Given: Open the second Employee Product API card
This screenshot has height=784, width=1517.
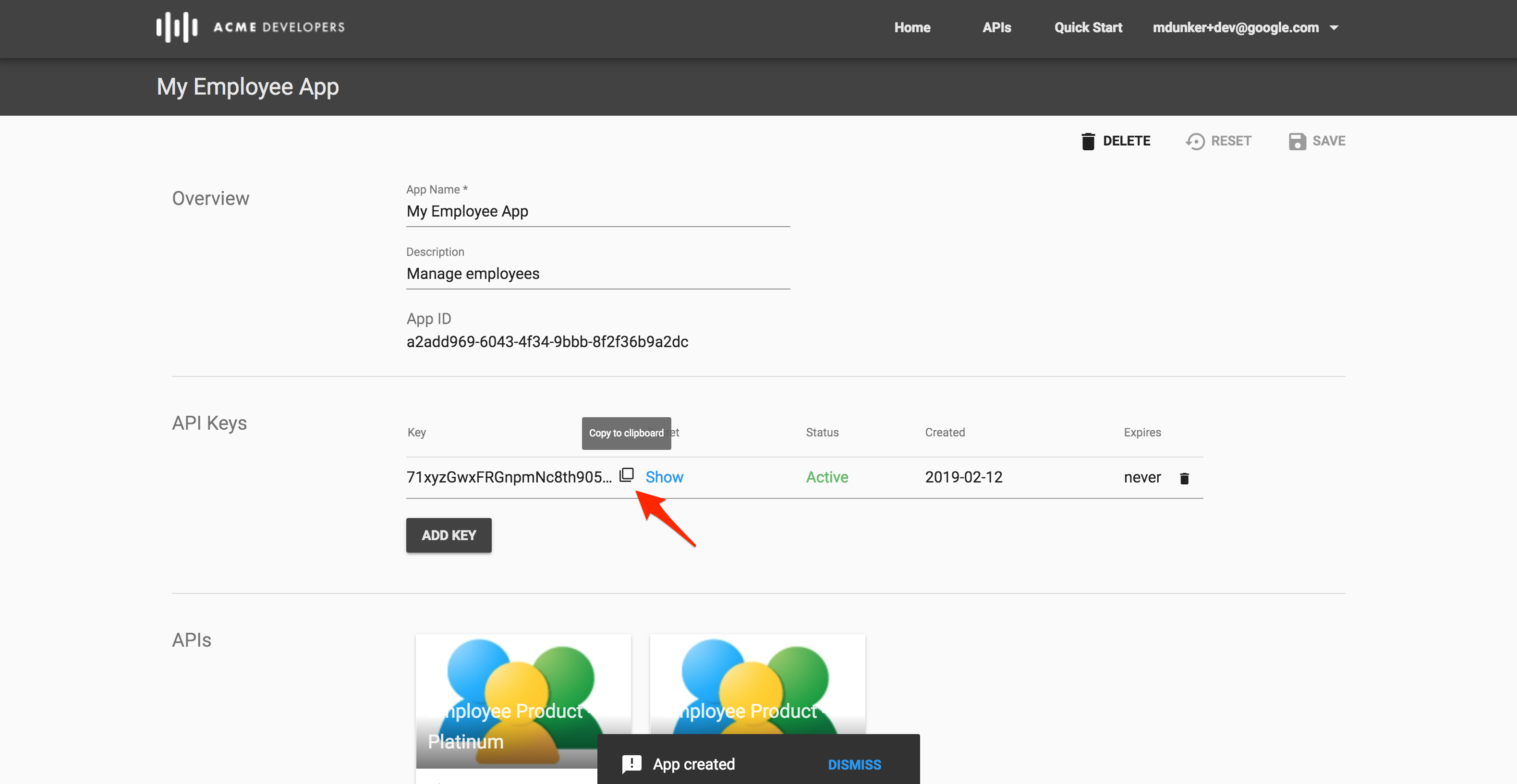Looking at the screenshot, I should [757, 684].
